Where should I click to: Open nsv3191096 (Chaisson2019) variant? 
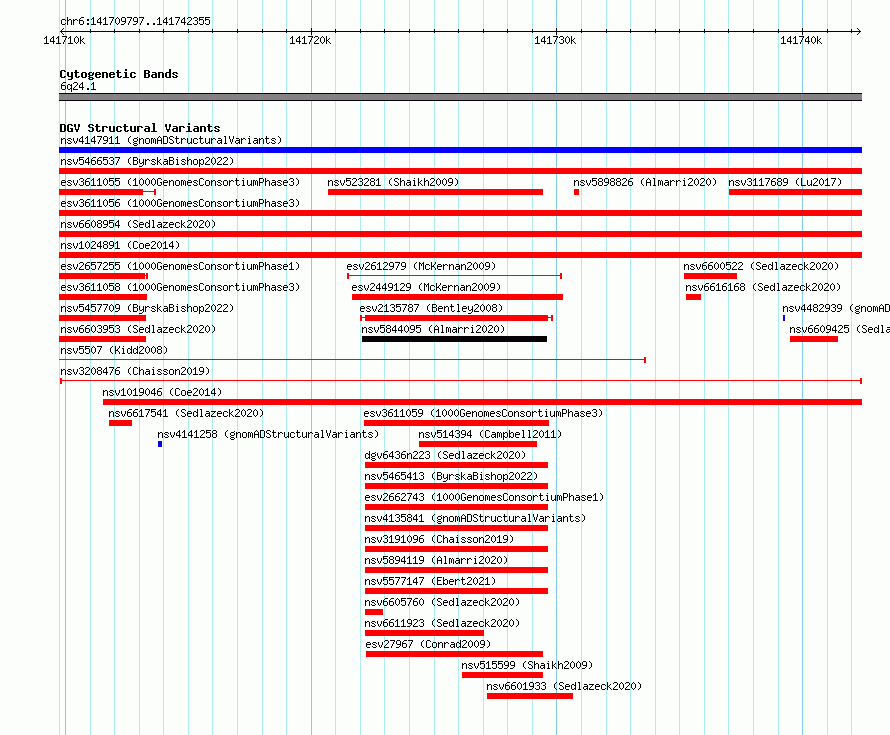point(439,539)
